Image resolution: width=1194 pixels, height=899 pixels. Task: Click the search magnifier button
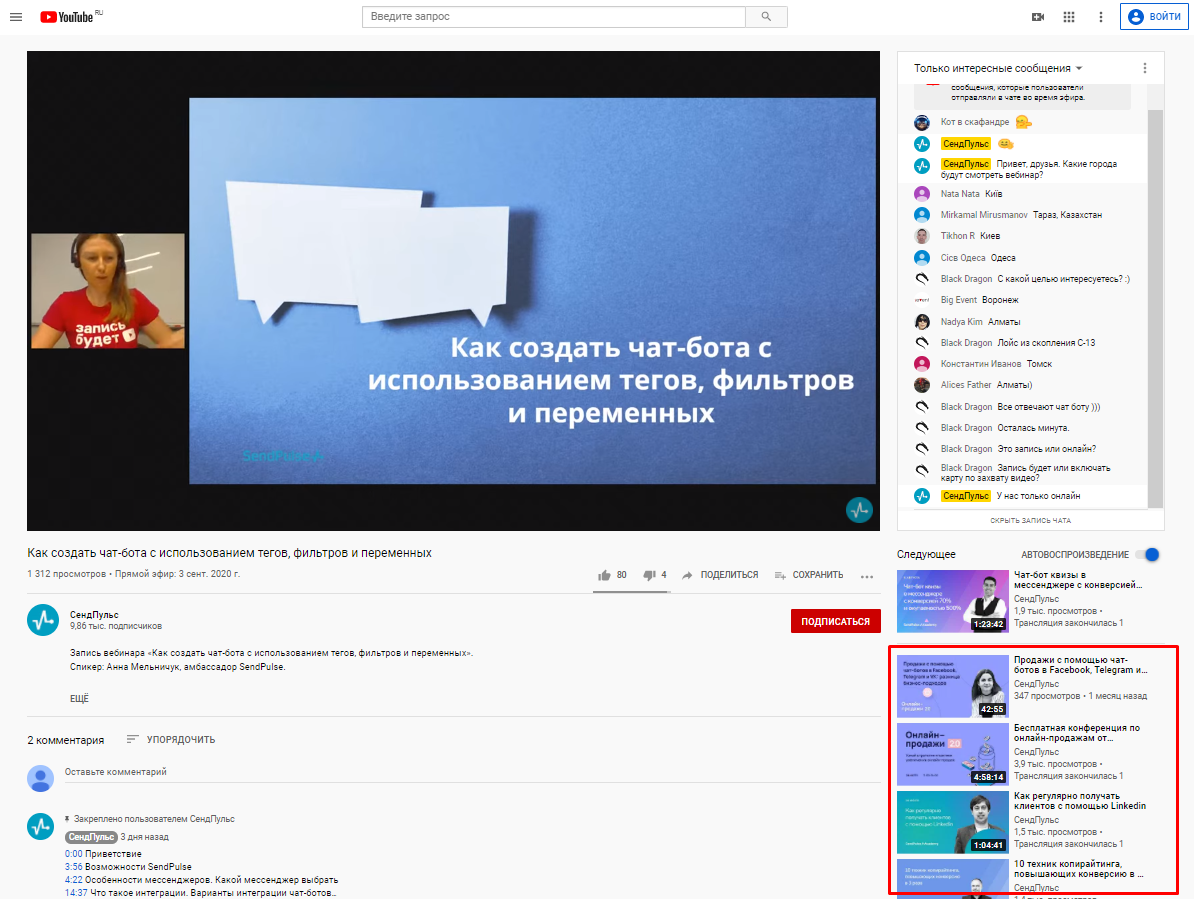[x=766, y=17]
